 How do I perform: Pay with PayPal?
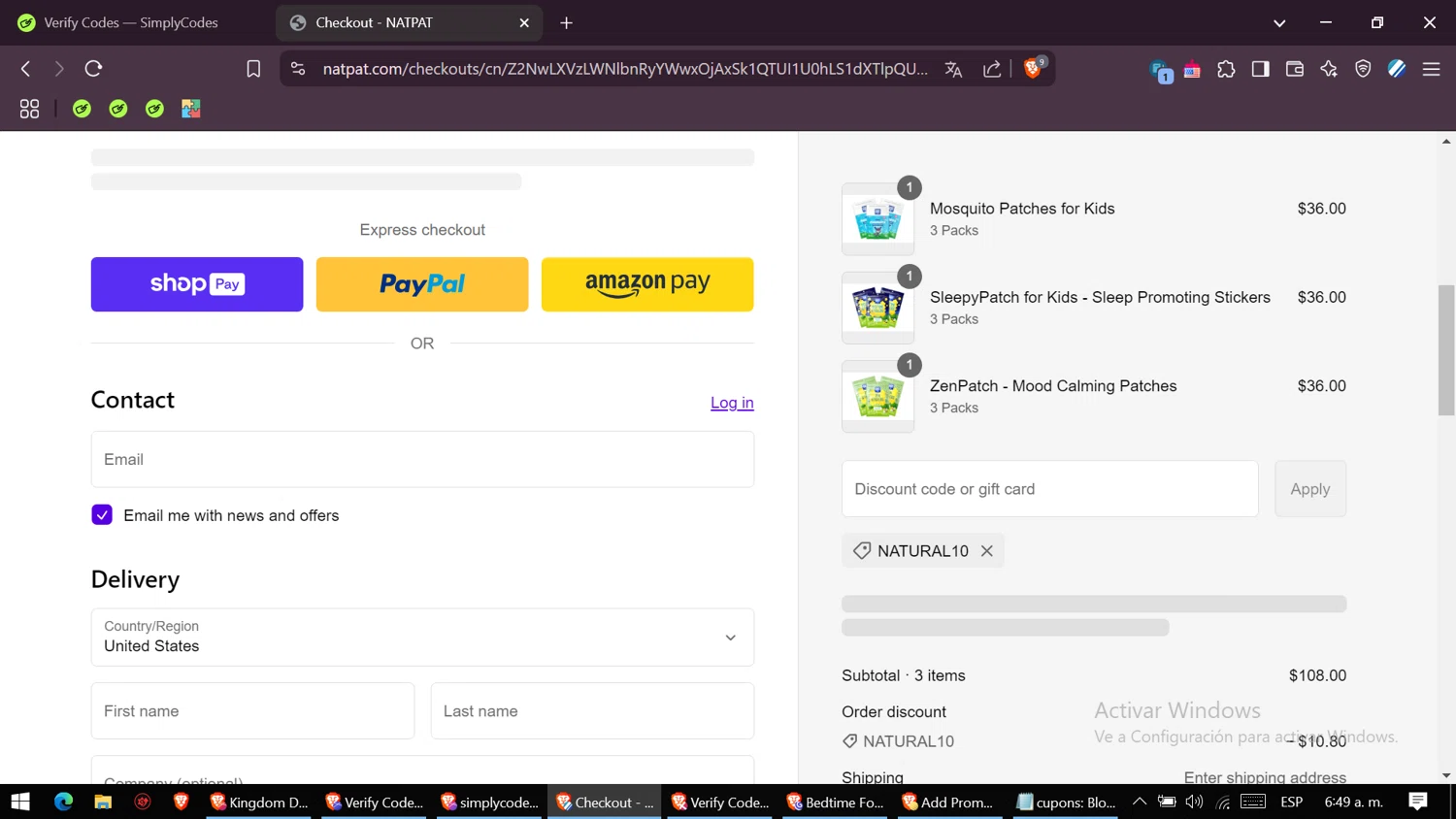click(x=422, y=284)
